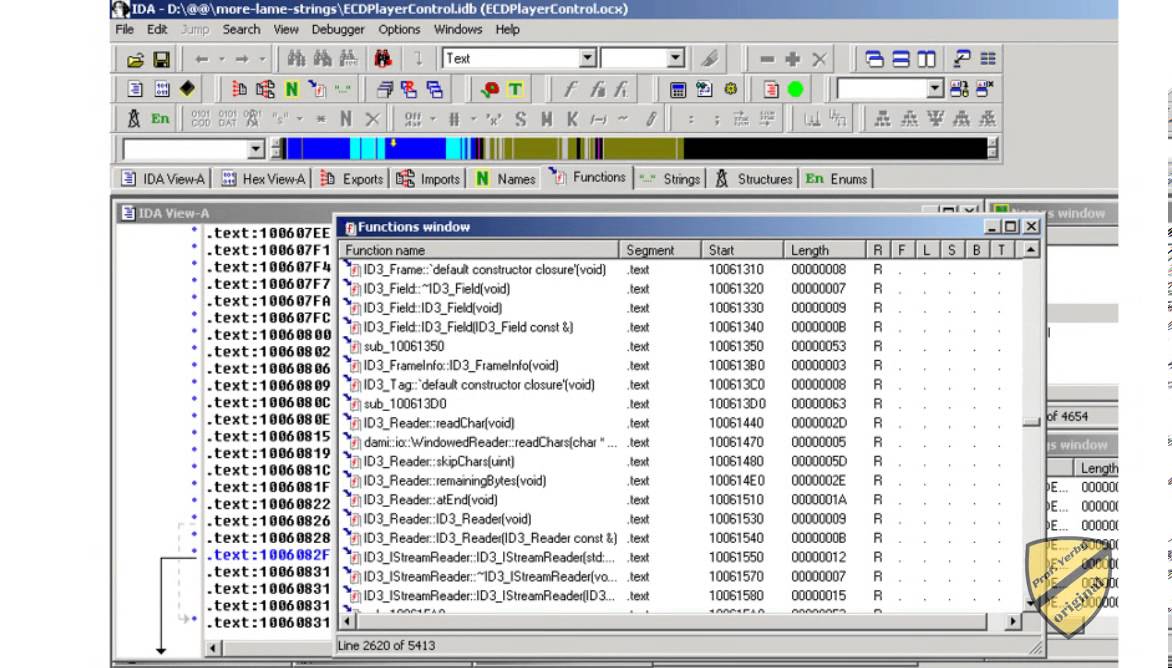Open the forward arrow history dropdown
The image size is (1172, 668).
point(262,58)
